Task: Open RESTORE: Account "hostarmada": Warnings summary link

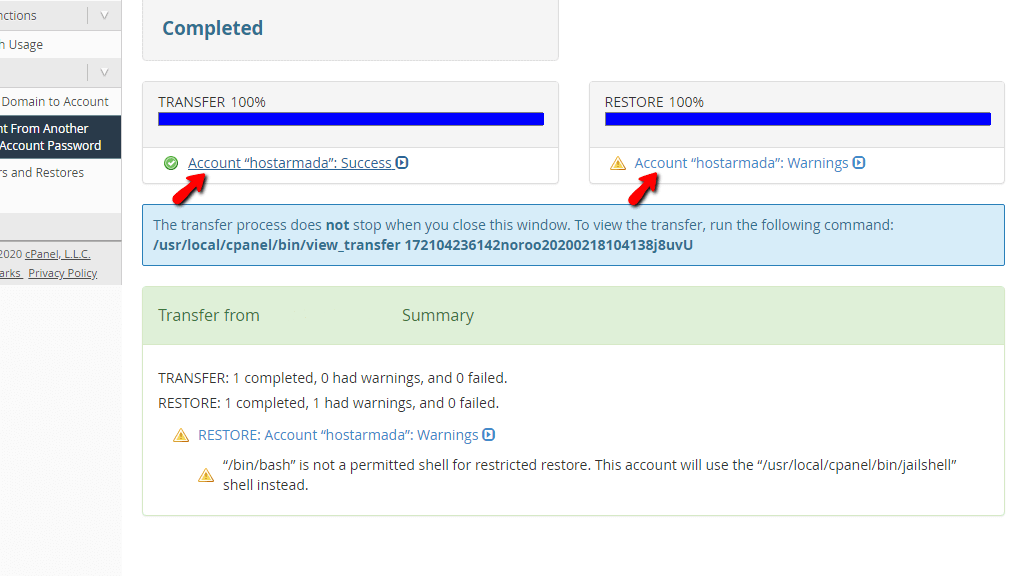Action: (338, 435)
